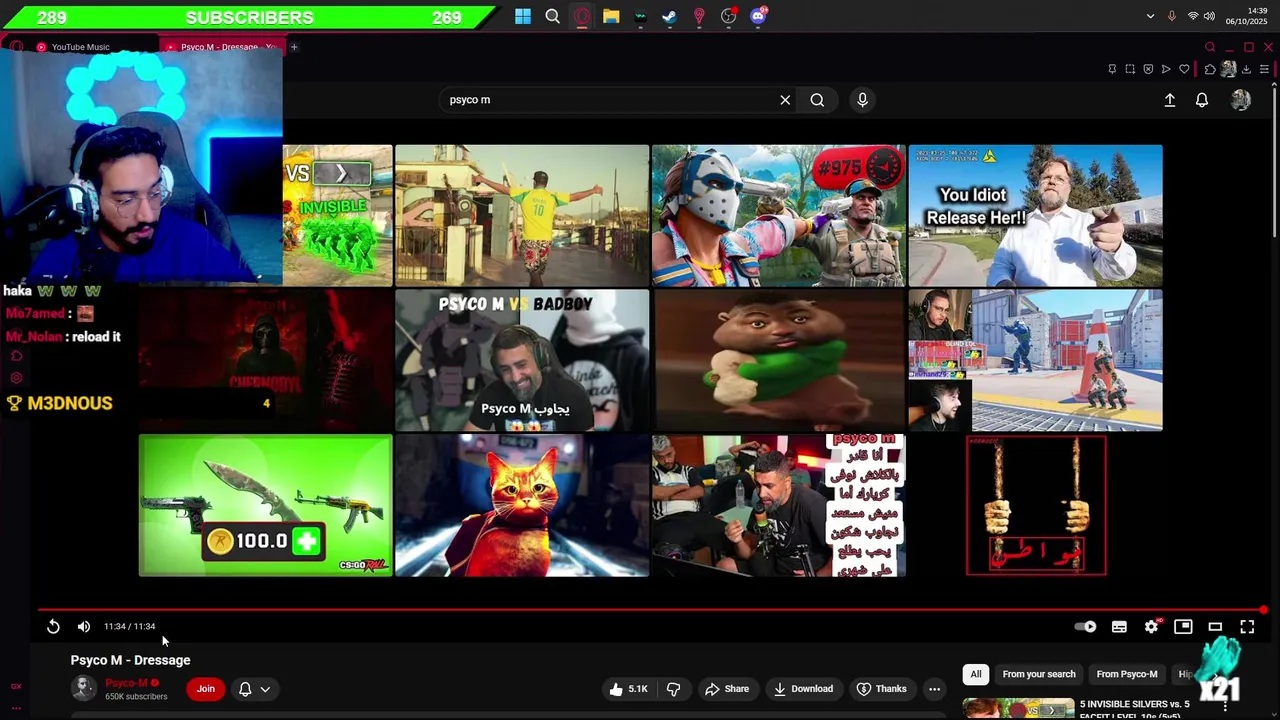Toggle the autoplay switch
This screenshot has width=1280, height=720.
[x=1085, y=626]
